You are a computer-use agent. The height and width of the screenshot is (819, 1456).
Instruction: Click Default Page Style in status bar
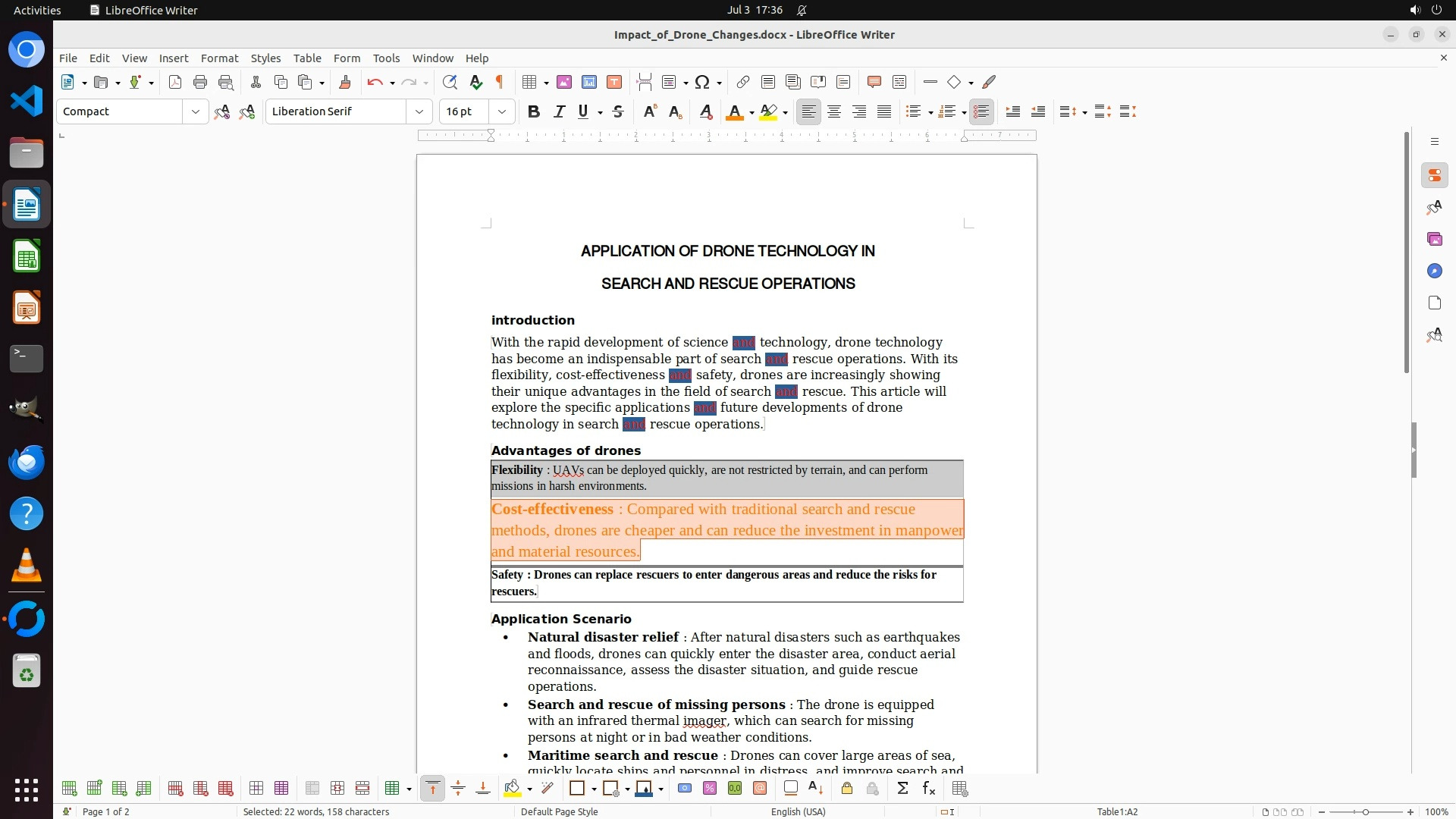click(x=560, y=811)
